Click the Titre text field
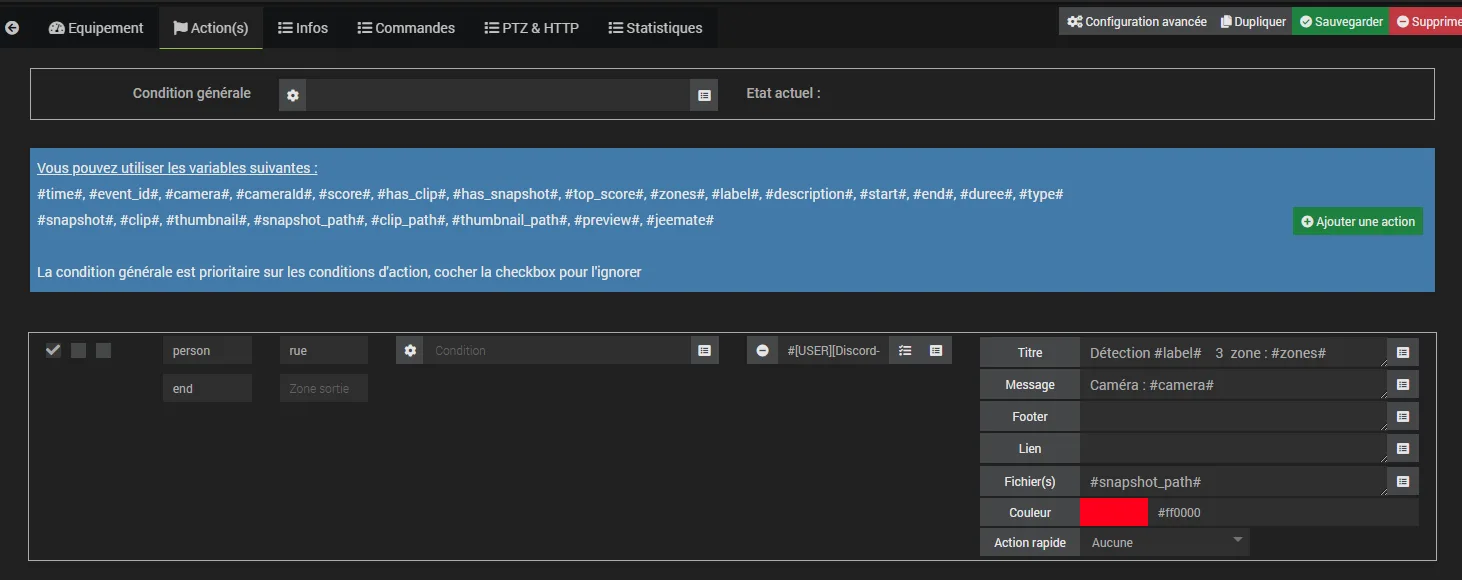The height and width of the screenshot is (580, 1462). tap(1234, 352)
